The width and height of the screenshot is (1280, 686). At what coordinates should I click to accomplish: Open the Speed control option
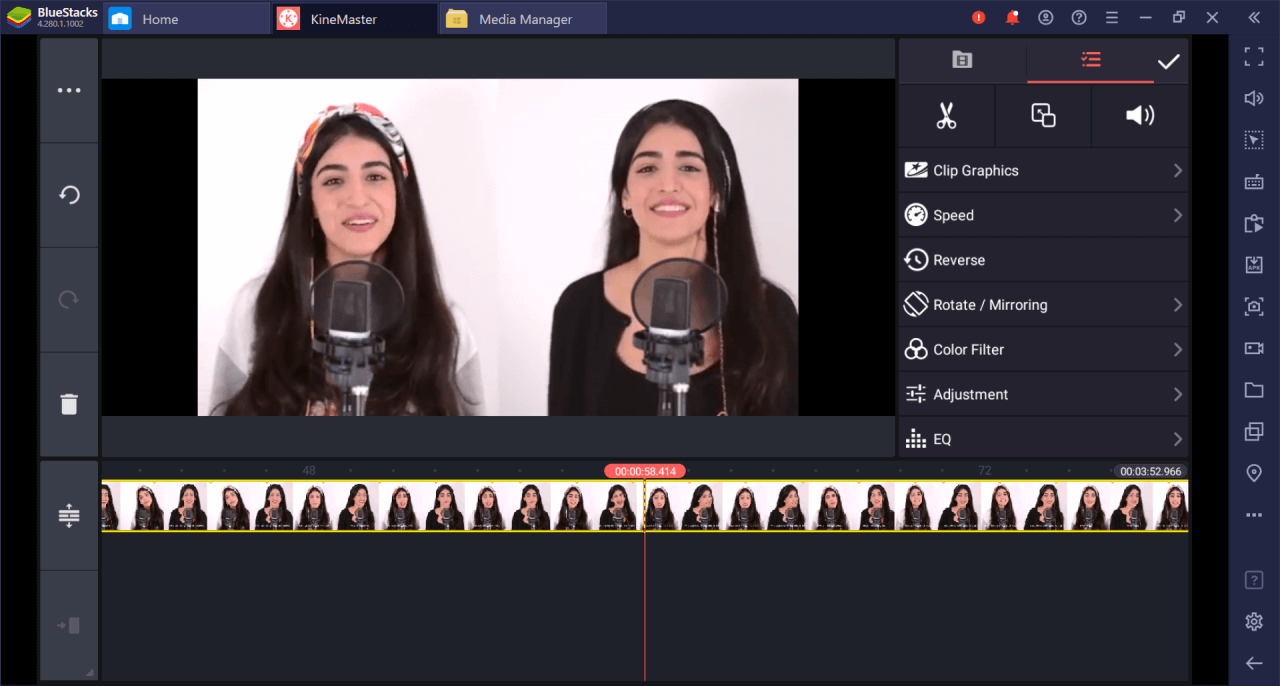click(x=1044, y=215)
